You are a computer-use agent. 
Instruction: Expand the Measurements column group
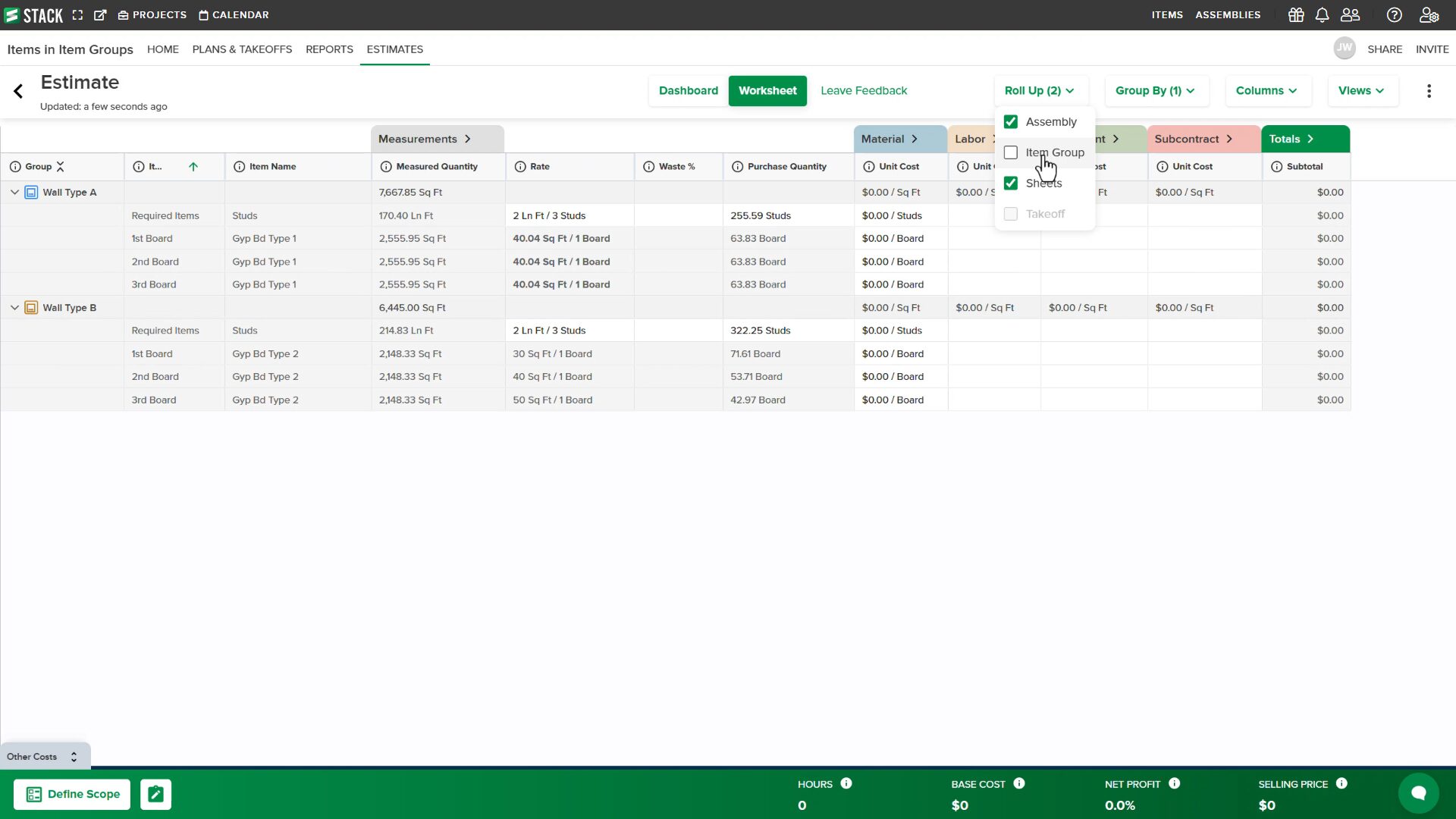[x=467, y=139]
